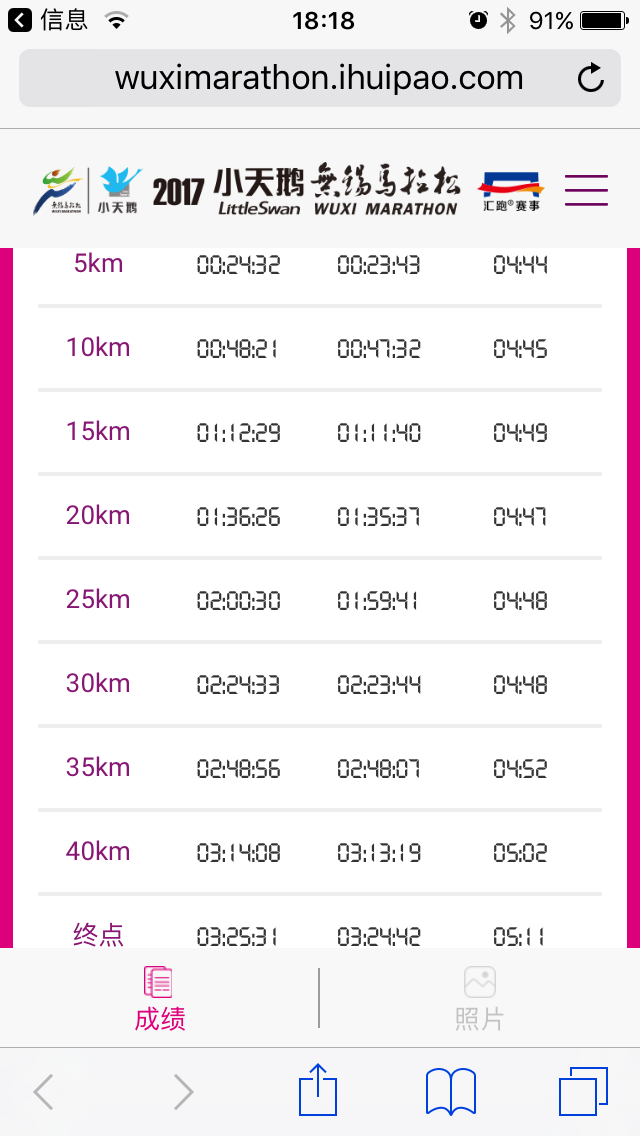Tap the browser back arrow

pos(43,1092)
